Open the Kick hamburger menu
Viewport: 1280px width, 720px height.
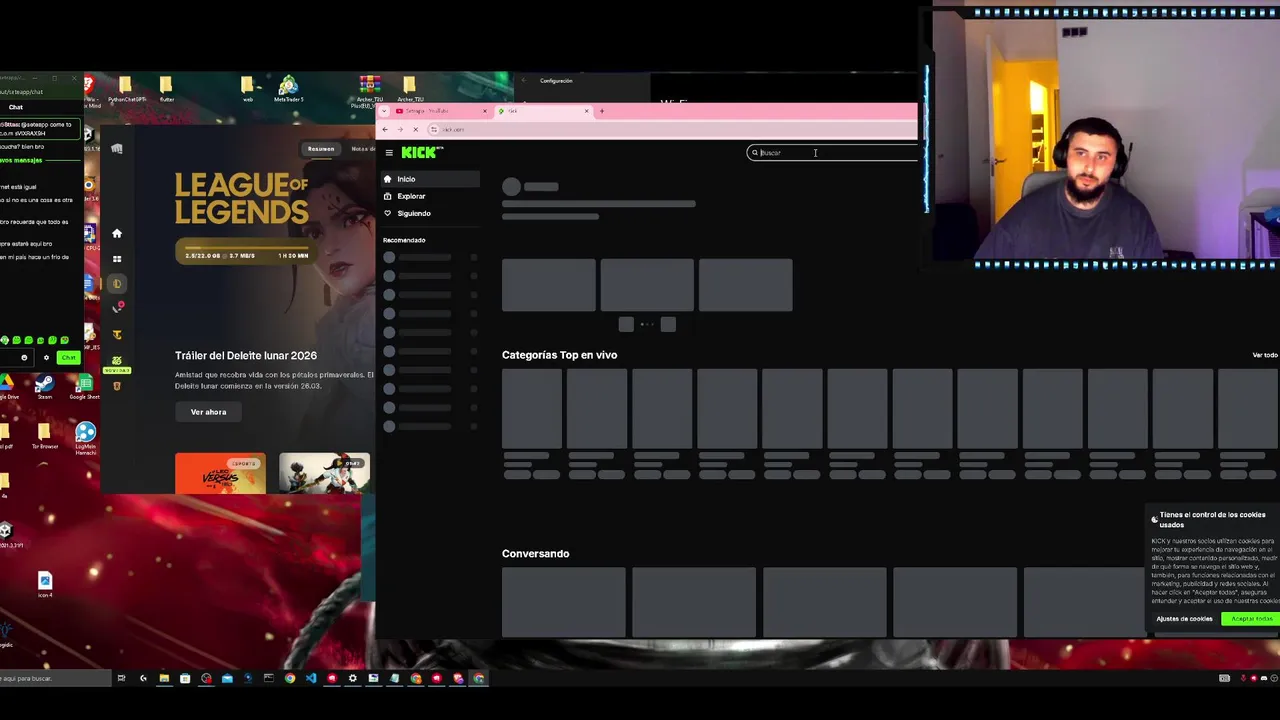[389, 153]
